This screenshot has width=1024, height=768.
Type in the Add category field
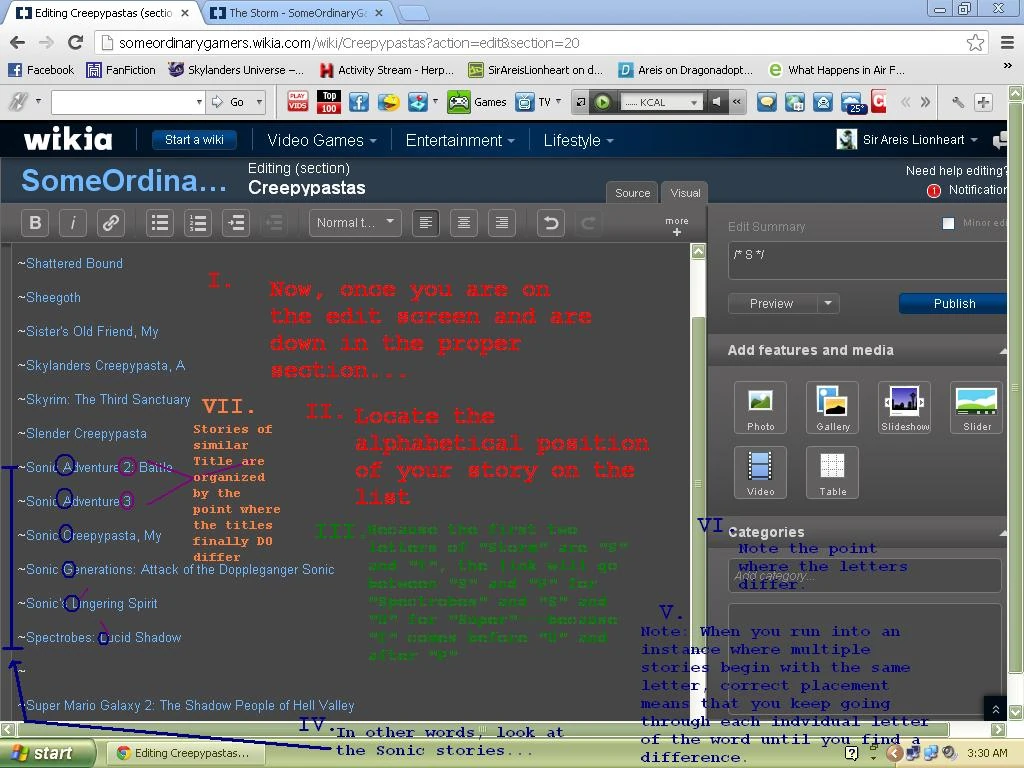coord(865,575)
